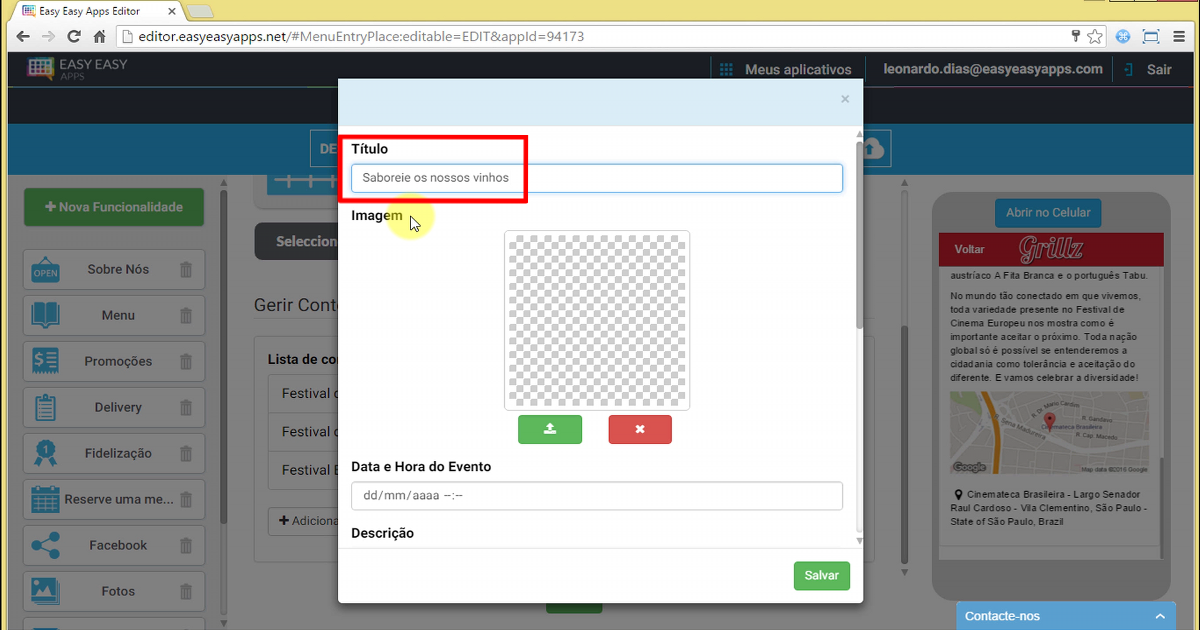Click Abrir no Celular button
This screenshot has width=1200, height=630.
[x=1047, y=213]
